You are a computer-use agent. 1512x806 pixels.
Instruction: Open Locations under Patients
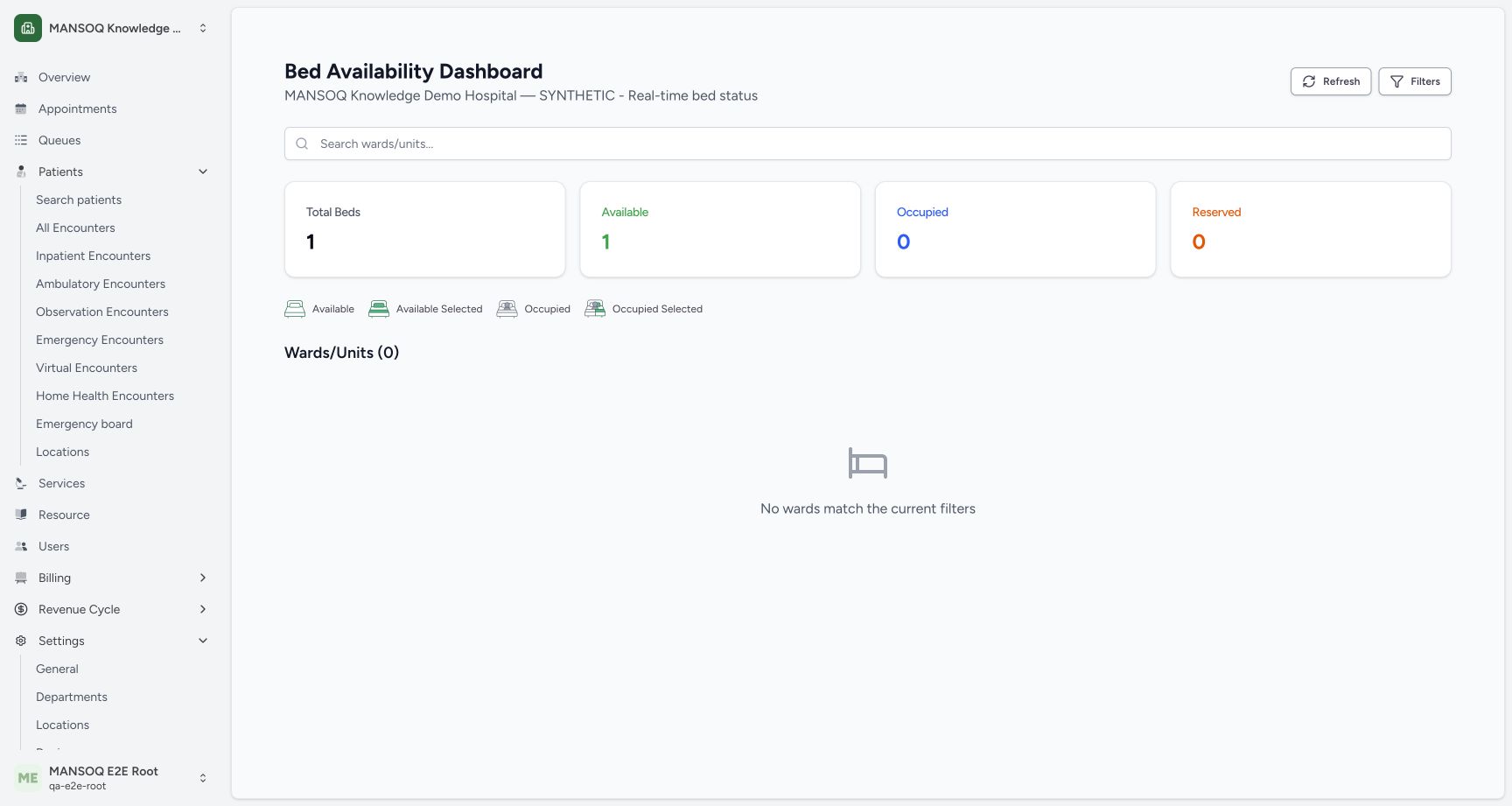coord(62,452)
